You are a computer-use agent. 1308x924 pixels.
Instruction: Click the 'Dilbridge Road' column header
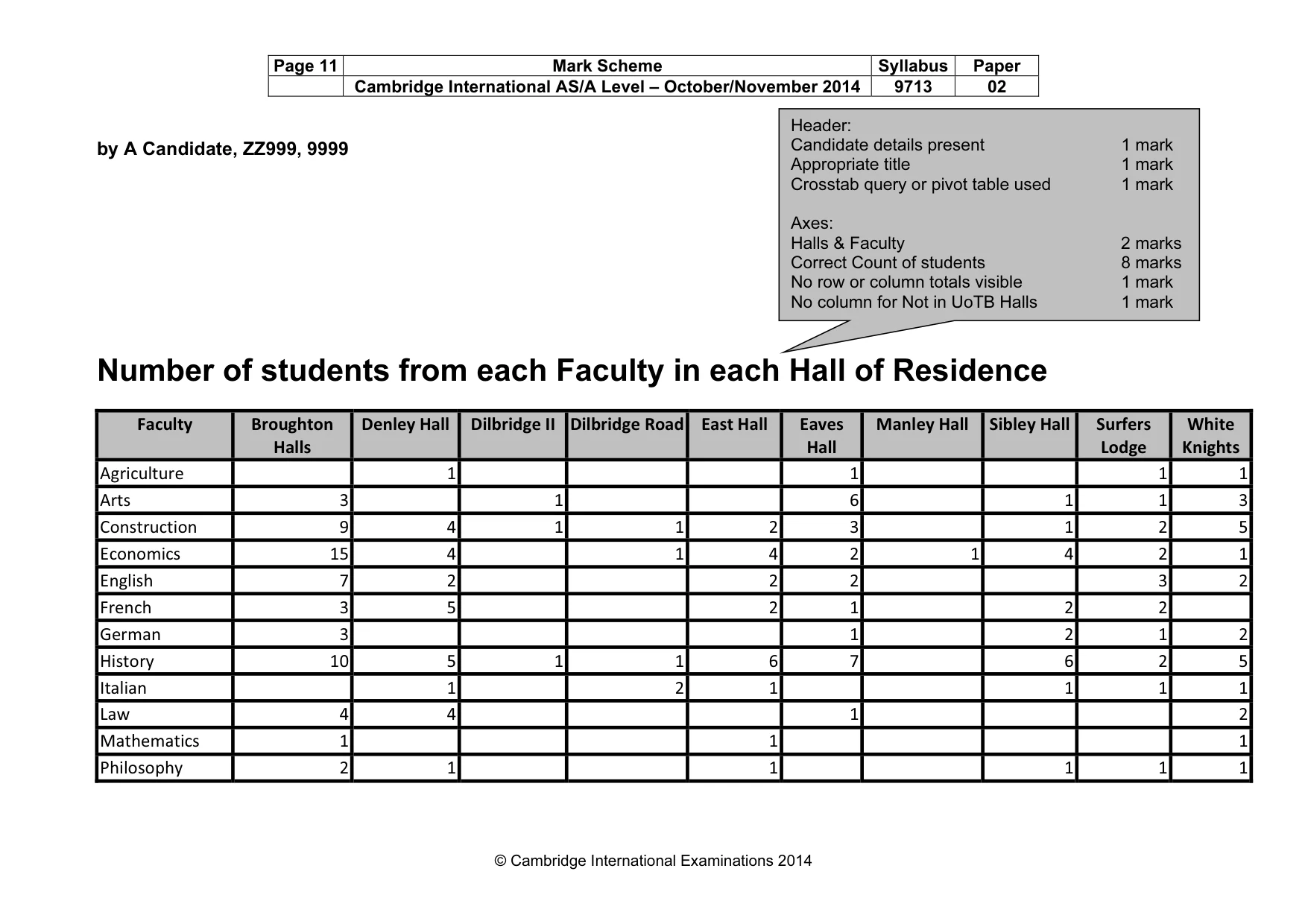pos(627,435)
